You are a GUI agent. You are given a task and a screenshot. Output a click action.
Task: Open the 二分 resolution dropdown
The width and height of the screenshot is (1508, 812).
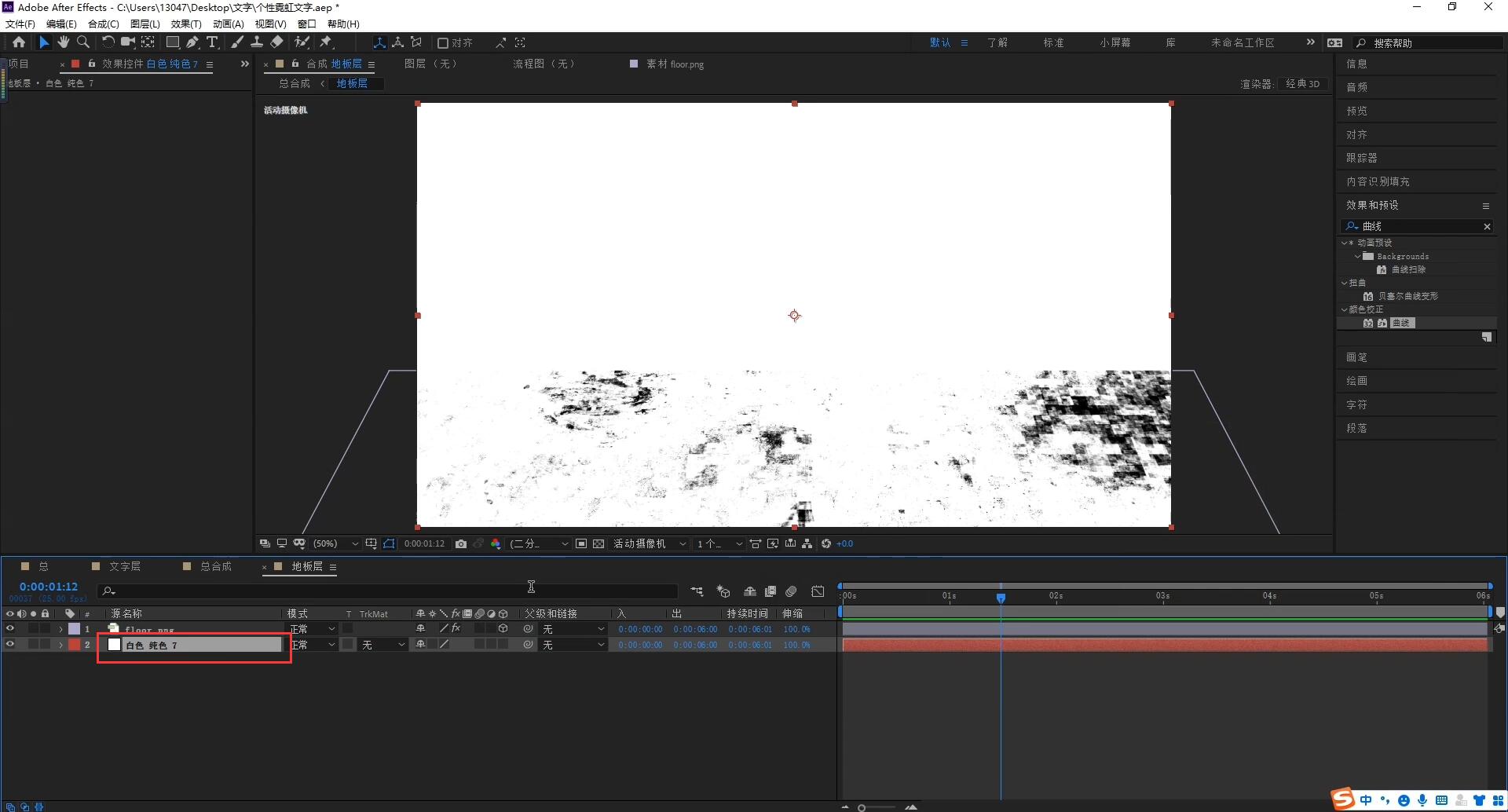click(x=539, y=543)
